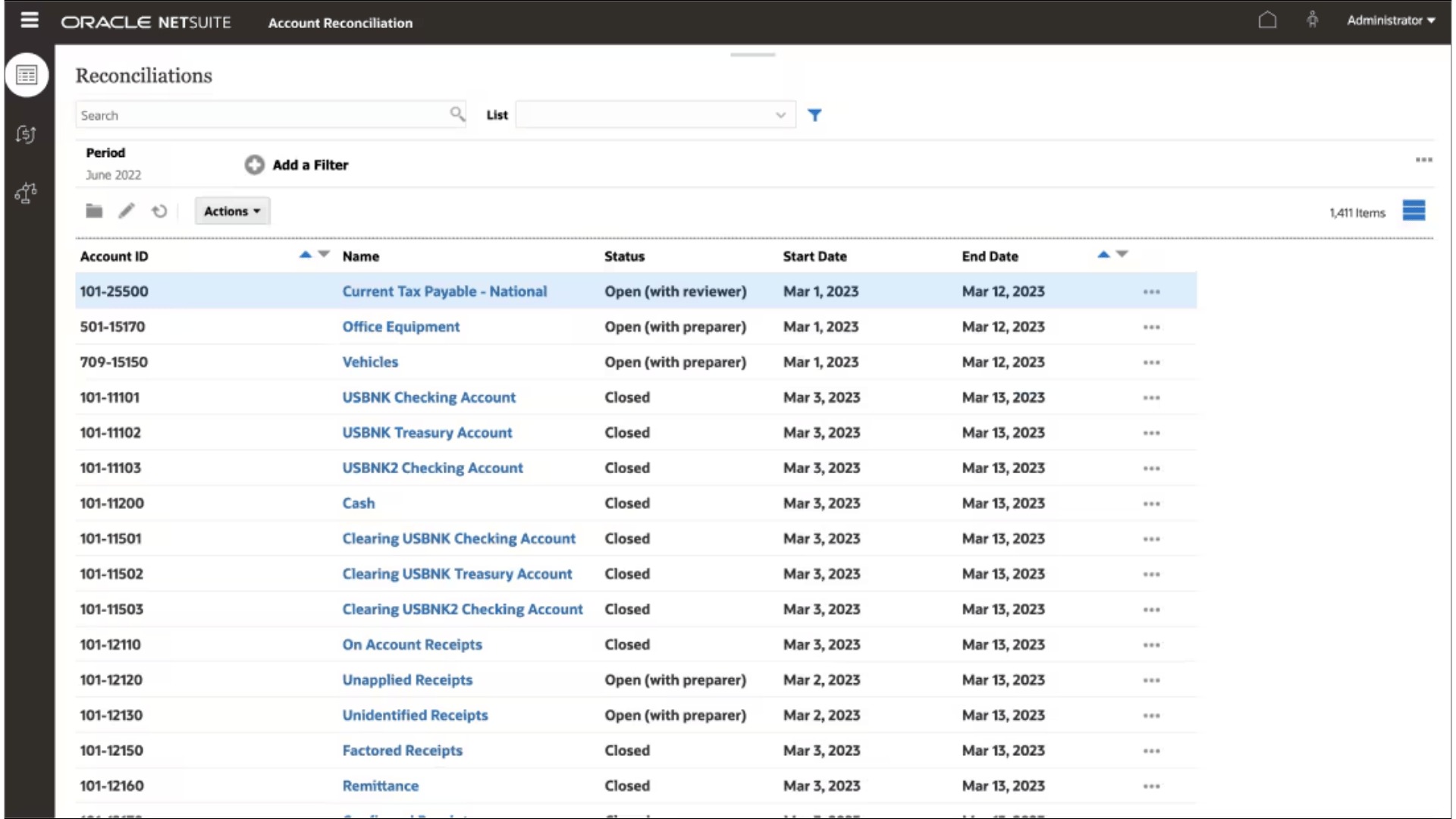This screenshot has width=1456, height=819.
Task: Open the Actions dropdown
Action: (x=231, y=211)
